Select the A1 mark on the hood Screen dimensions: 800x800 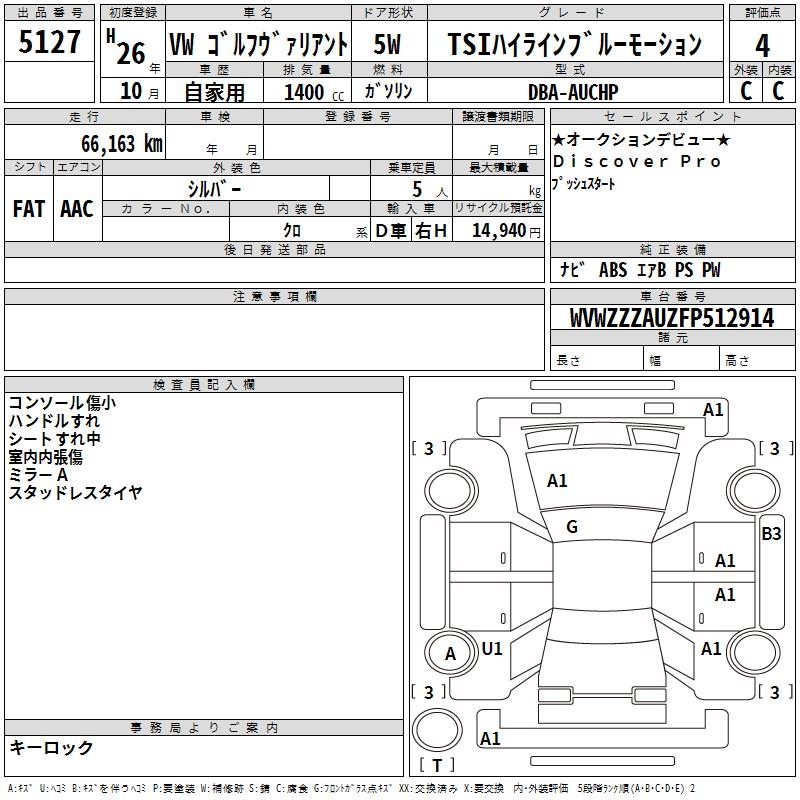pyautogui.click(x=557, y=481)
